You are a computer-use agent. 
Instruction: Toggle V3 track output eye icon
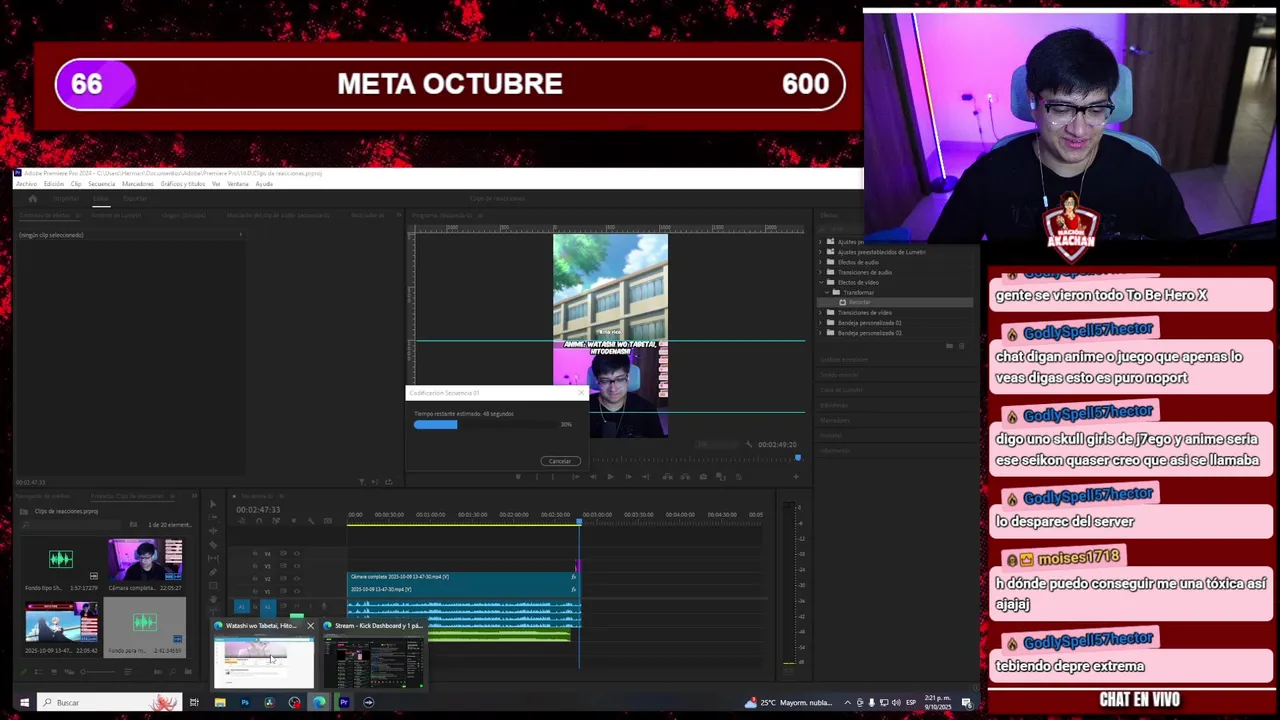297,566
